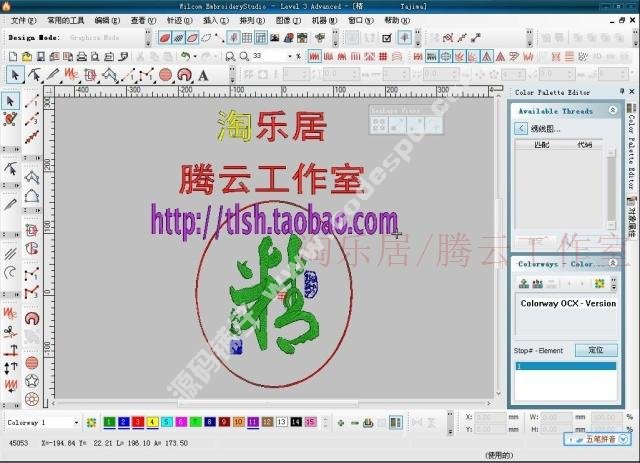
Task: Toggle the pink leaf outlines display
Action: click(x=192, y=38)
